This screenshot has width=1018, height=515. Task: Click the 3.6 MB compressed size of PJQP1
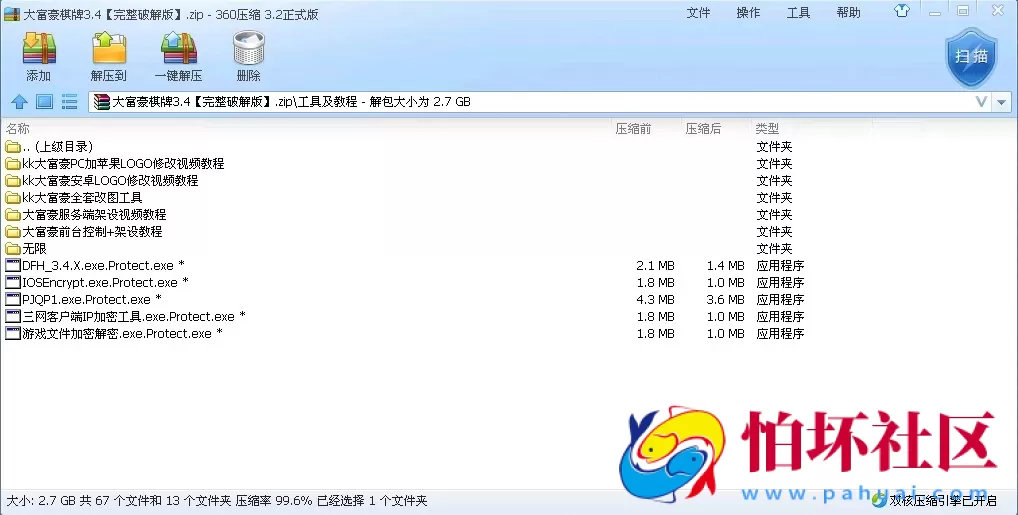click(x=725, y=299)
